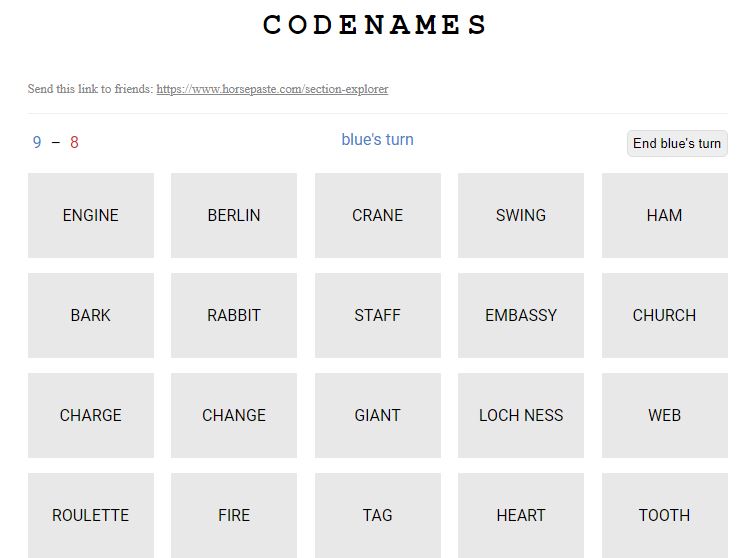Reveal the HAM card
Image resolution: width=749 pixels, height=558 pixels.
point(664,215)
